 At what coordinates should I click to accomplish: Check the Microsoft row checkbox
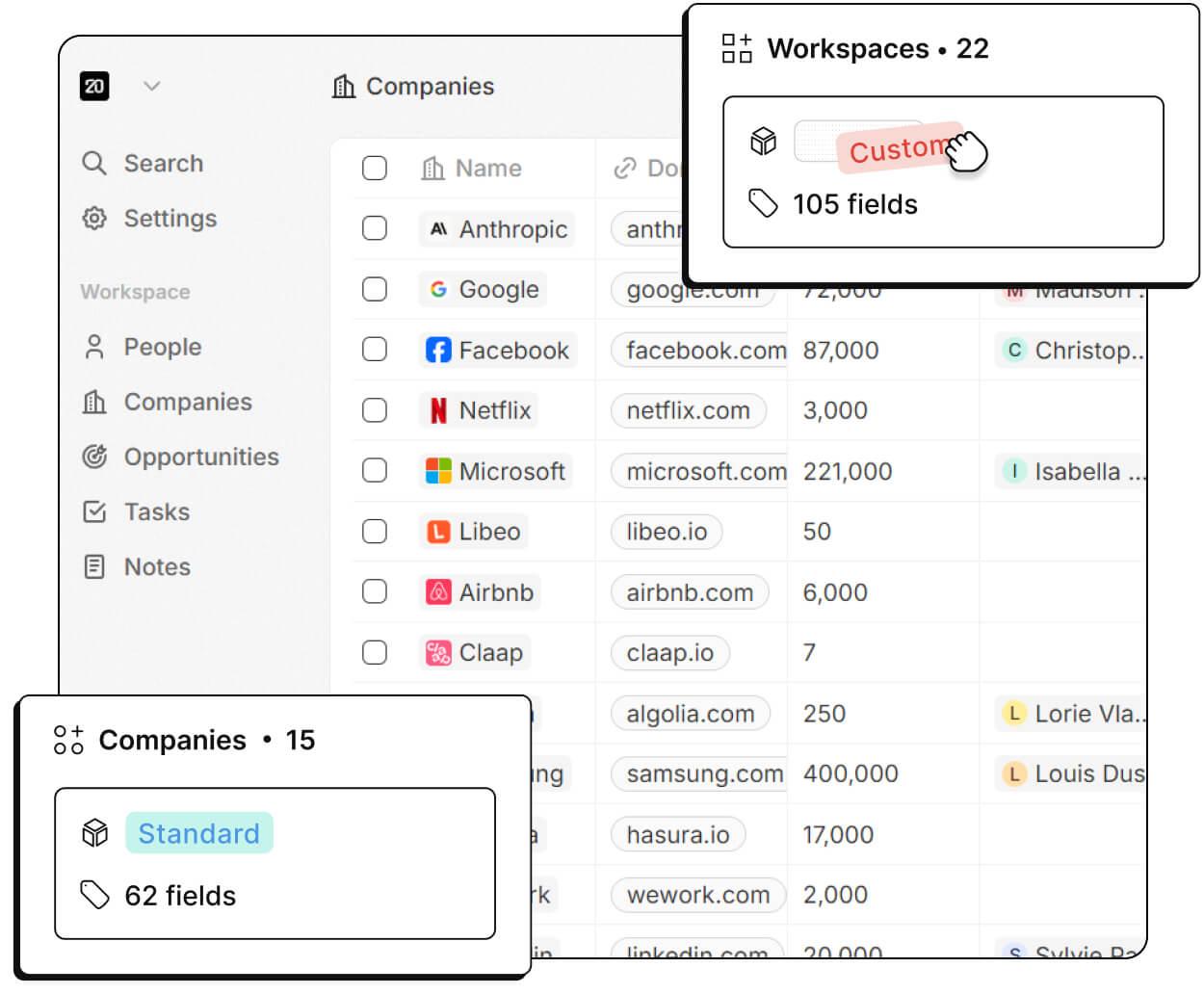(x=375, y=471)
